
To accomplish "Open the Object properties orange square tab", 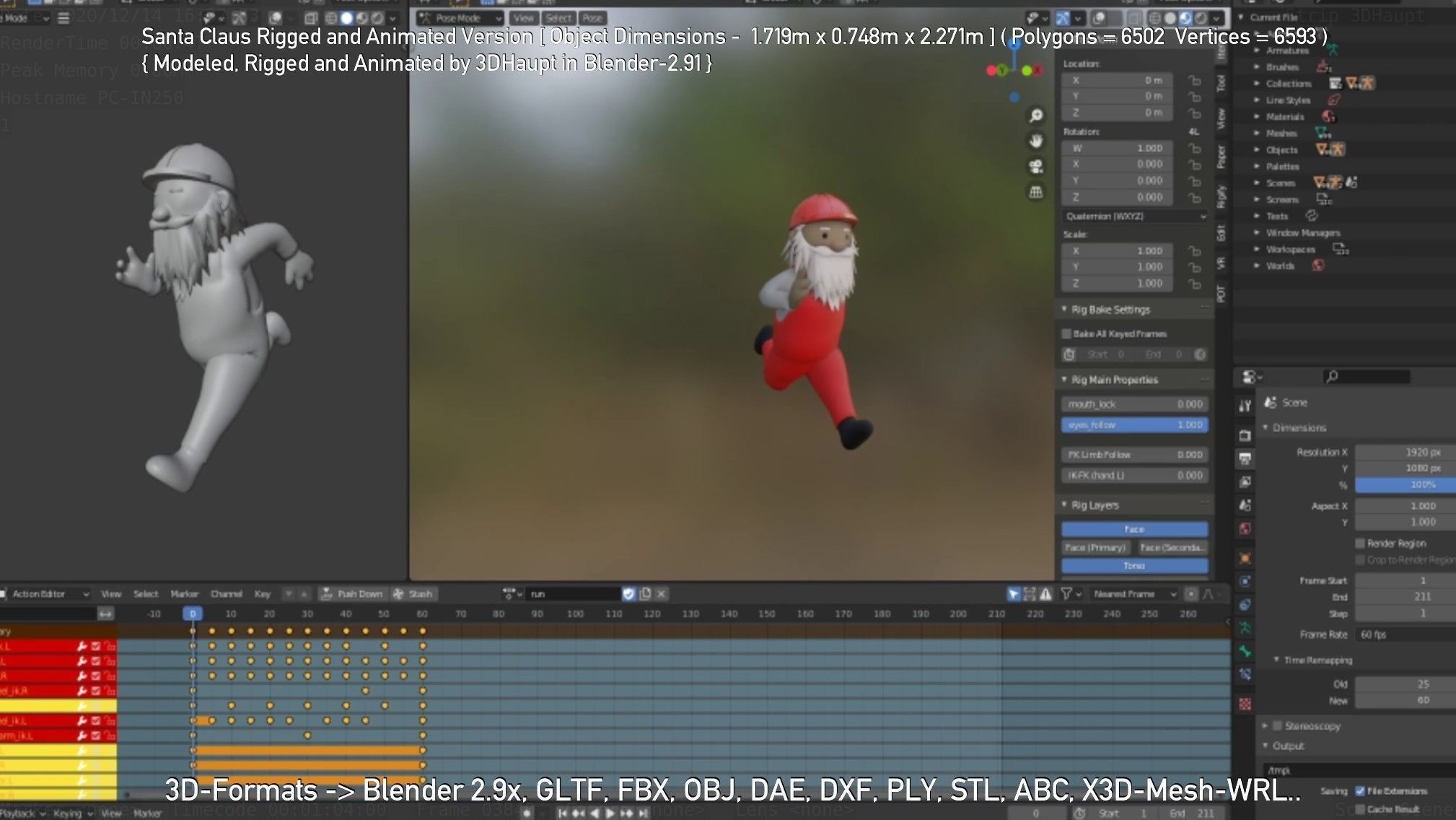I will pos(1245,558).
